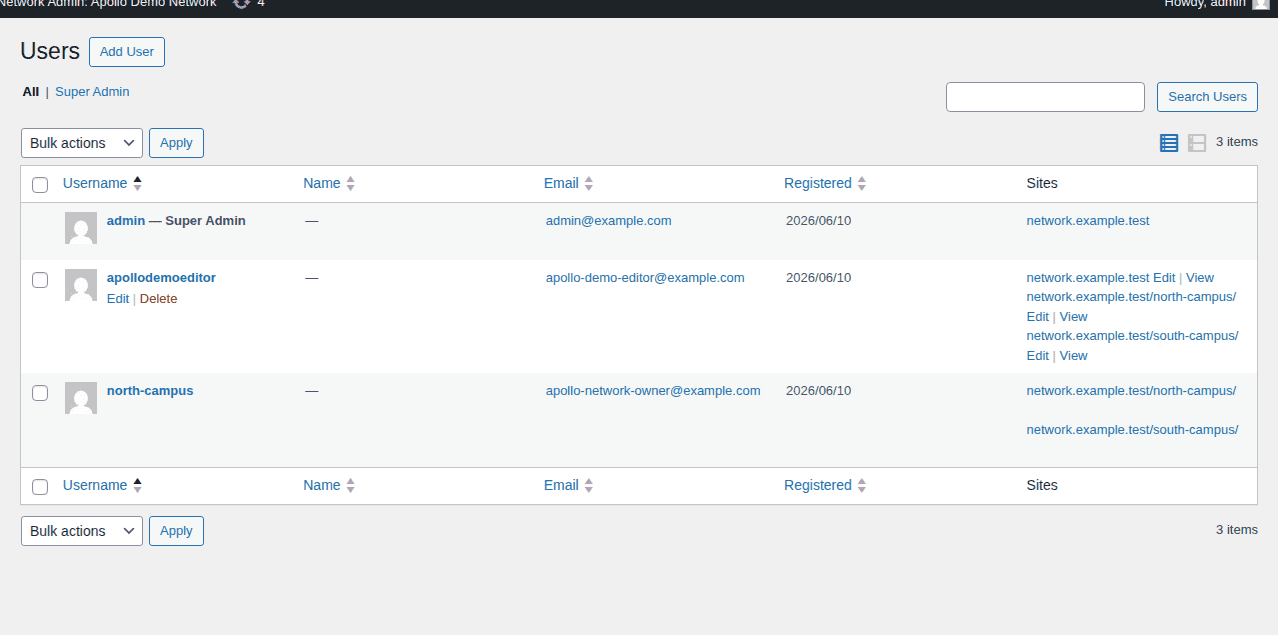Image resolution: width=1278 pixels, height=635 pixels.
Task: Click View below apollodemoeditor's north-campus site
Action: [1074, 317]
